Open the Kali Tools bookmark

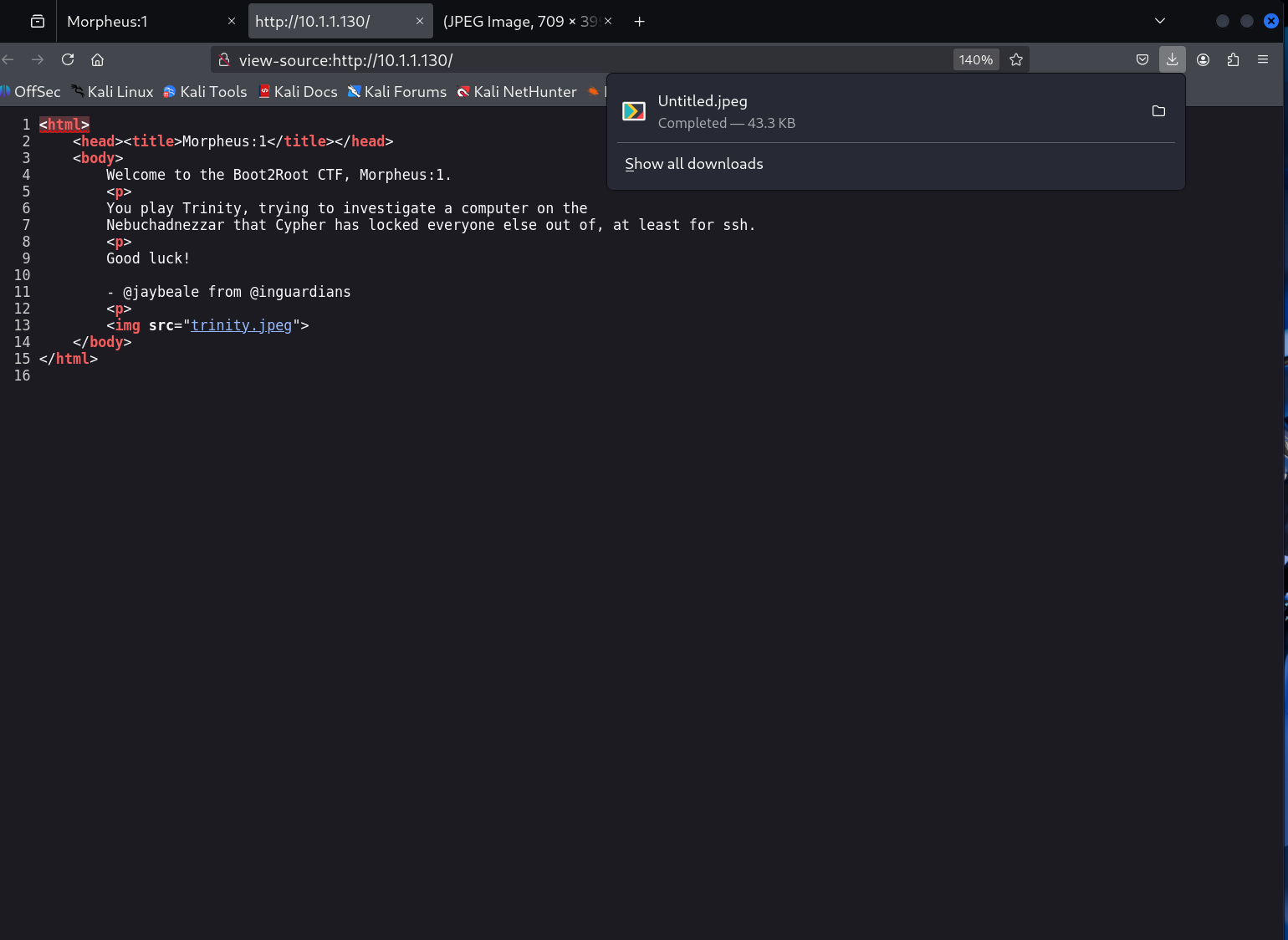point(206,92)
